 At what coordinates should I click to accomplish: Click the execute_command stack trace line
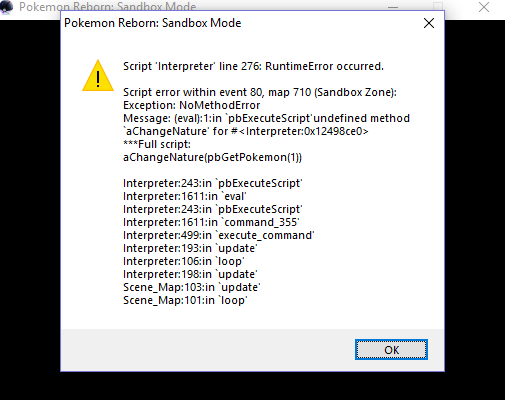click(219, 235)
